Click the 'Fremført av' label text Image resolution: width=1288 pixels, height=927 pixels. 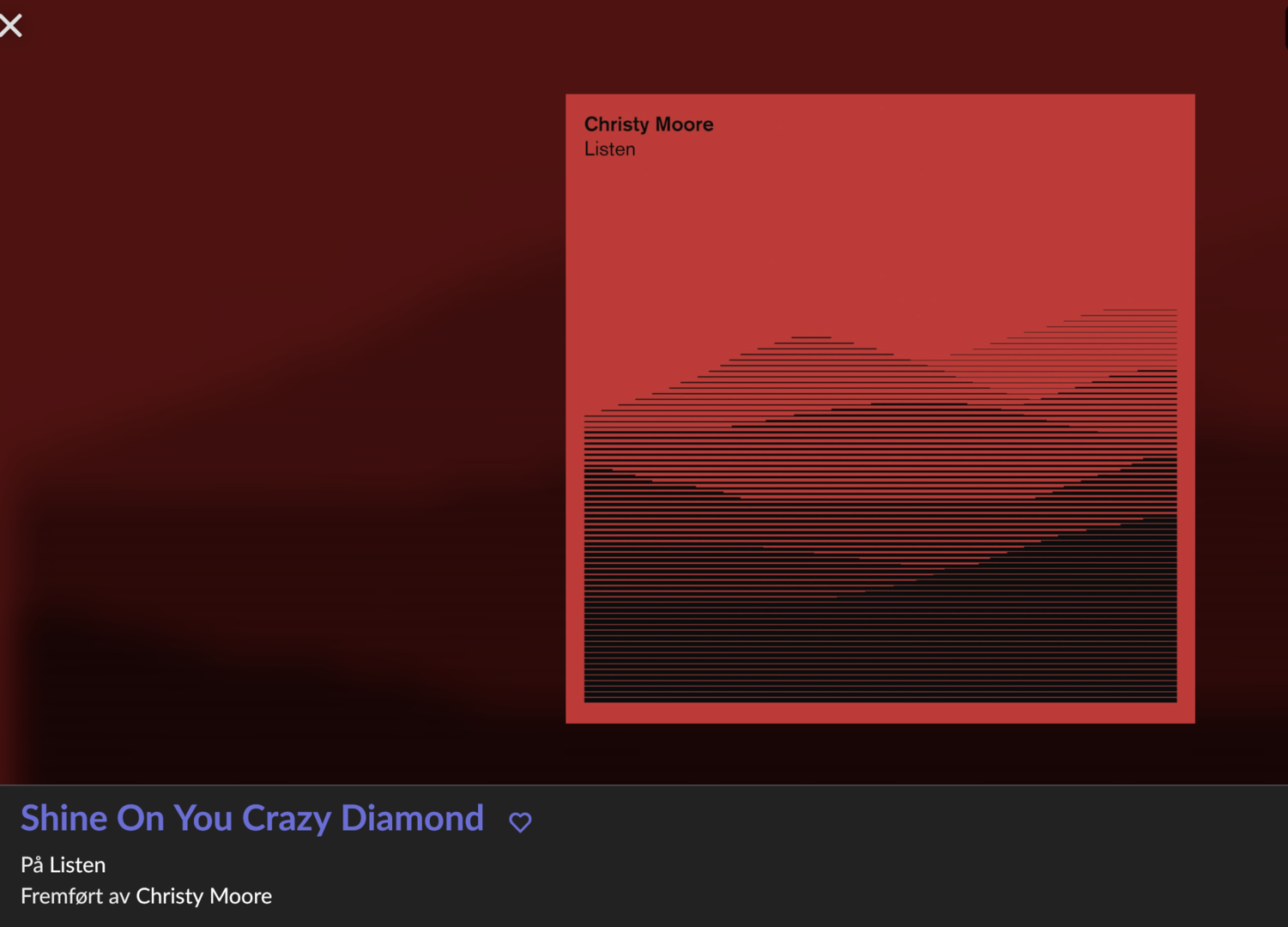coord(76,896)
